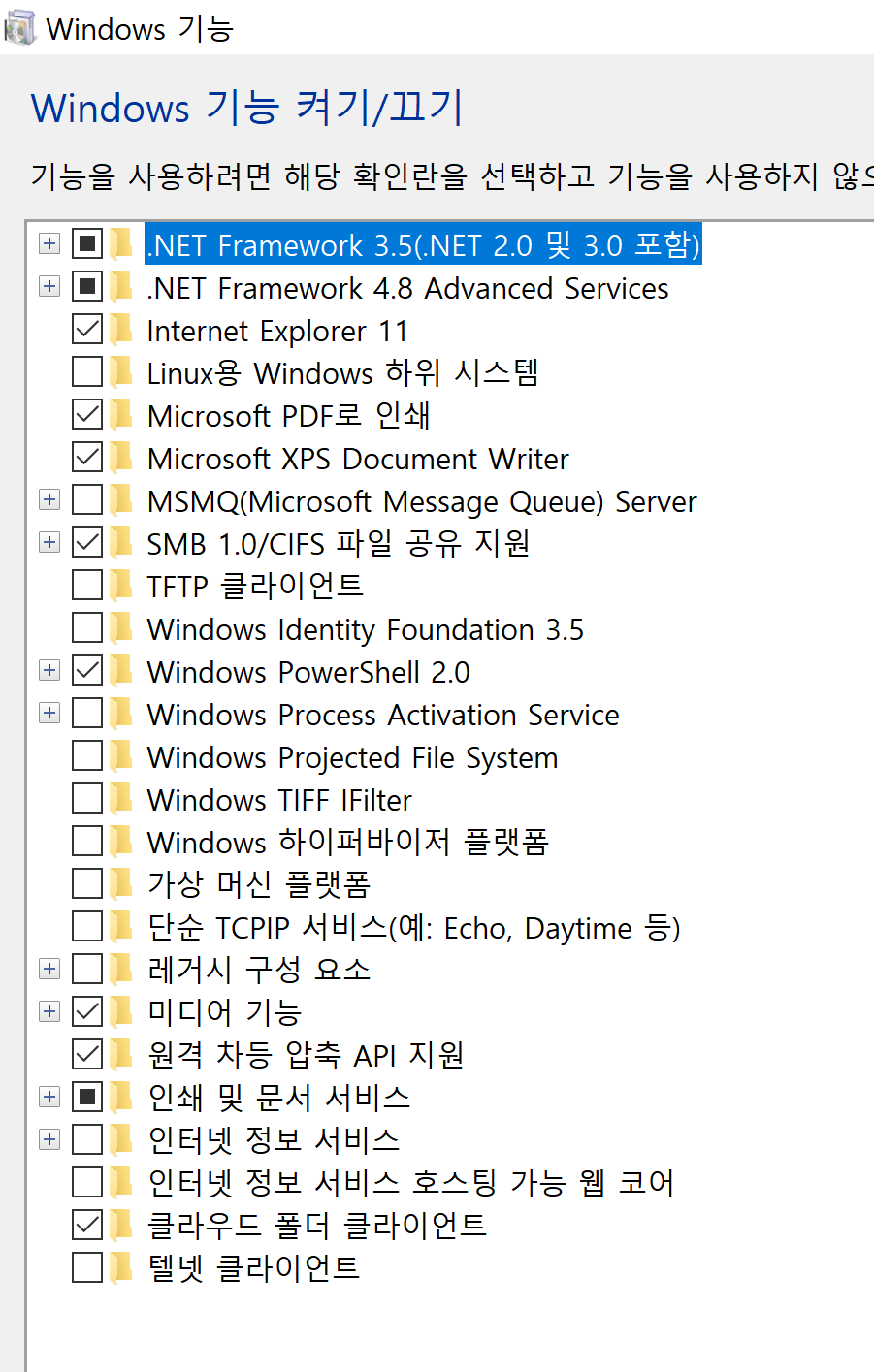Screen dimensions: 874x1372
Task: Click folder icon beside 인터넷 정보 서비스 호스팅 가능 웹 코어
Action: (x=121, y=1183)
